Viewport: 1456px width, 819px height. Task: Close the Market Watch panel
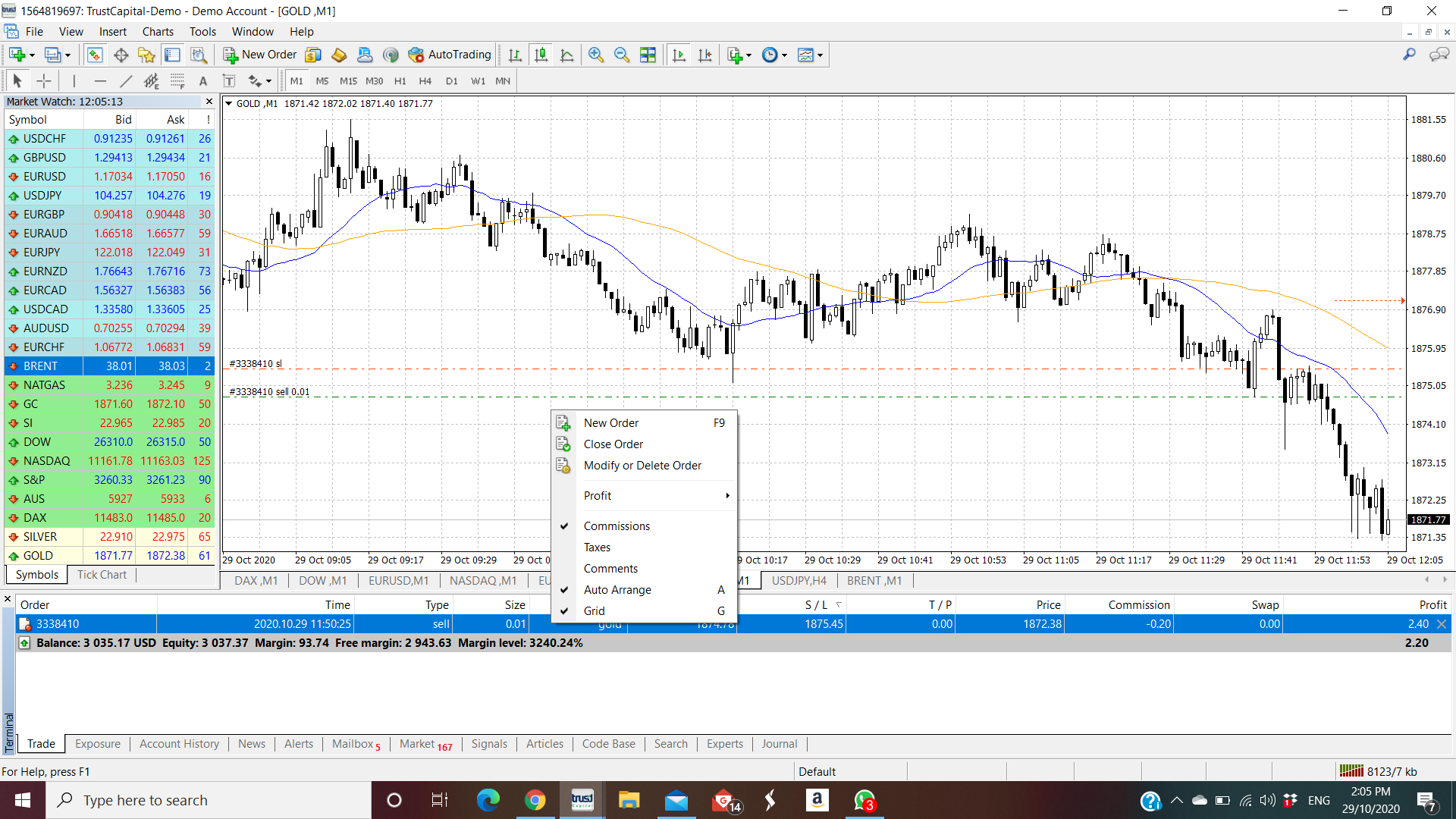tap(209, 101)
